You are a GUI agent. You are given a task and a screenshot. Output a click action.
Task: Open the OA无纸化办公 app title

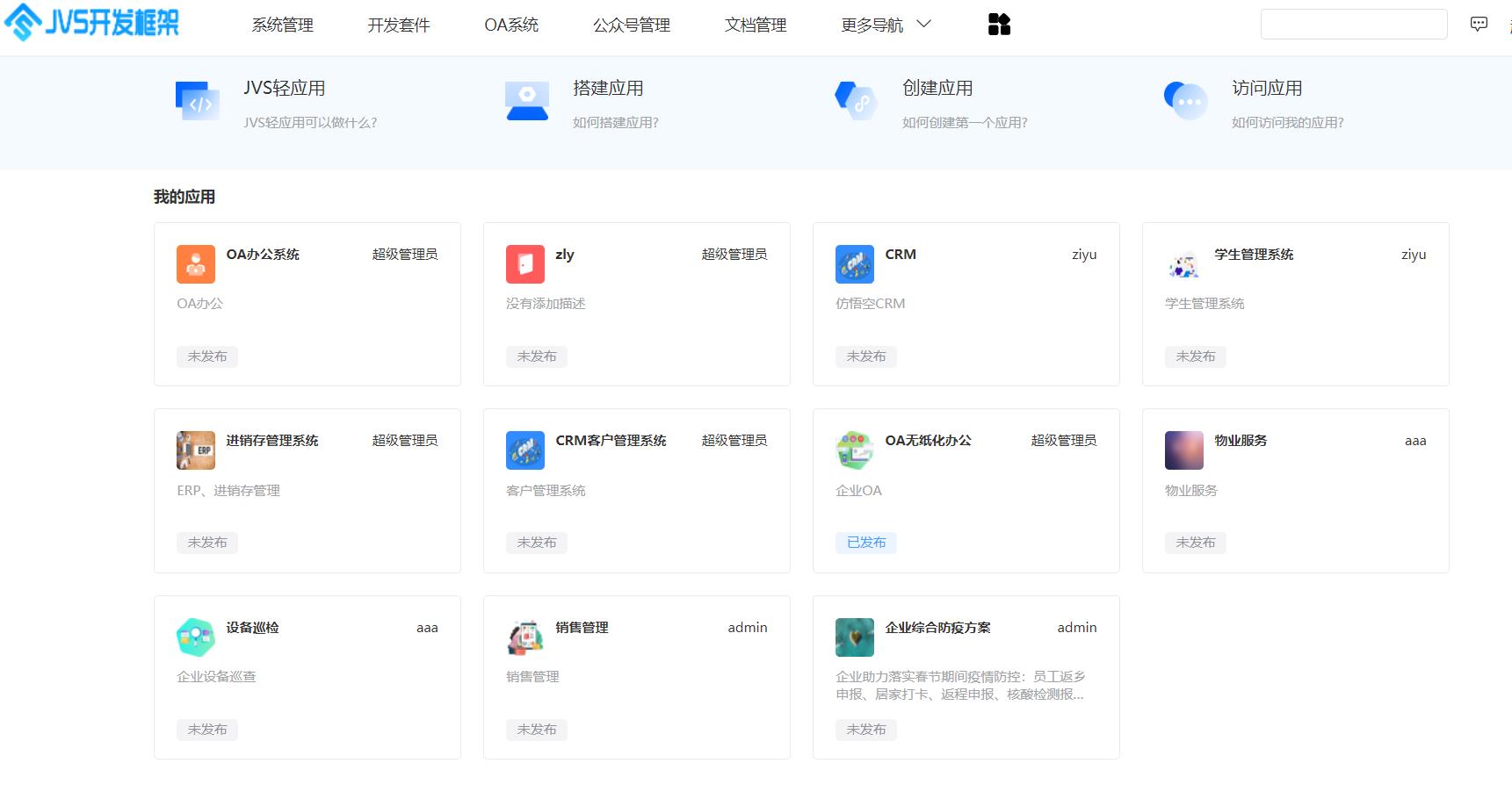tap(928, 441)
